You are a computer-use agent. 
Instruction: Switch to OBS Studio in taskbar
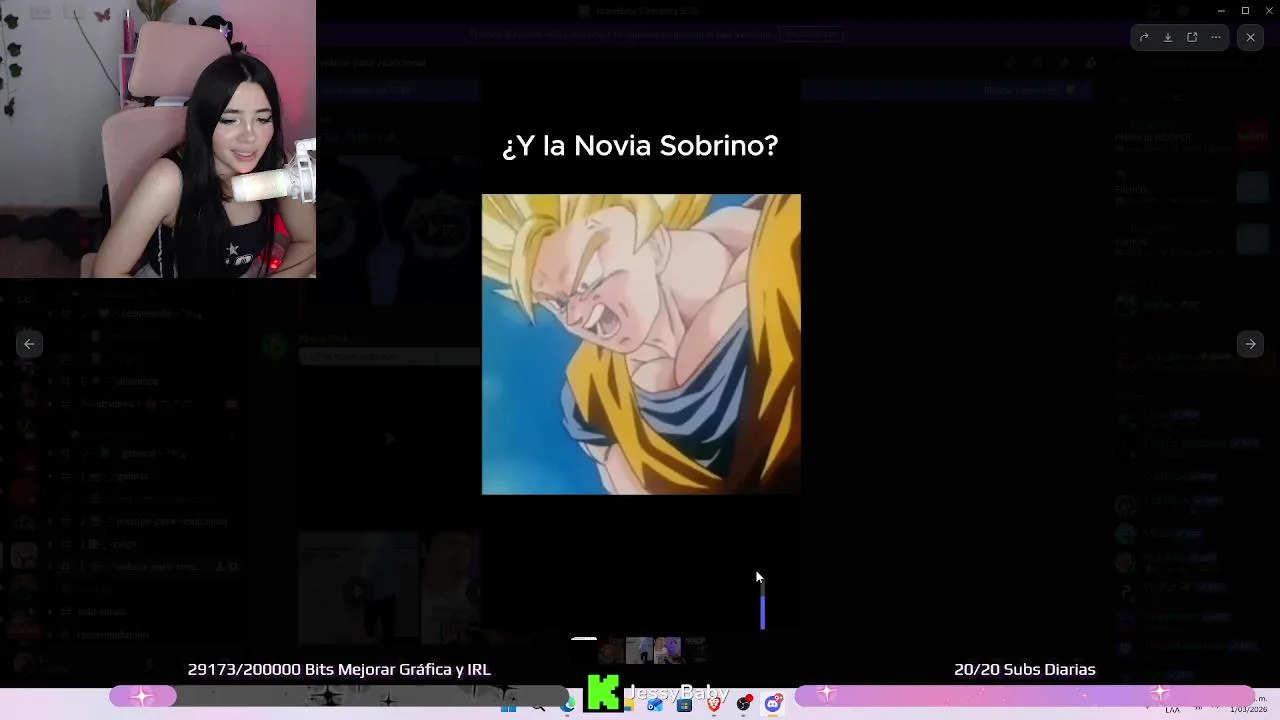(x=743, y=705)
